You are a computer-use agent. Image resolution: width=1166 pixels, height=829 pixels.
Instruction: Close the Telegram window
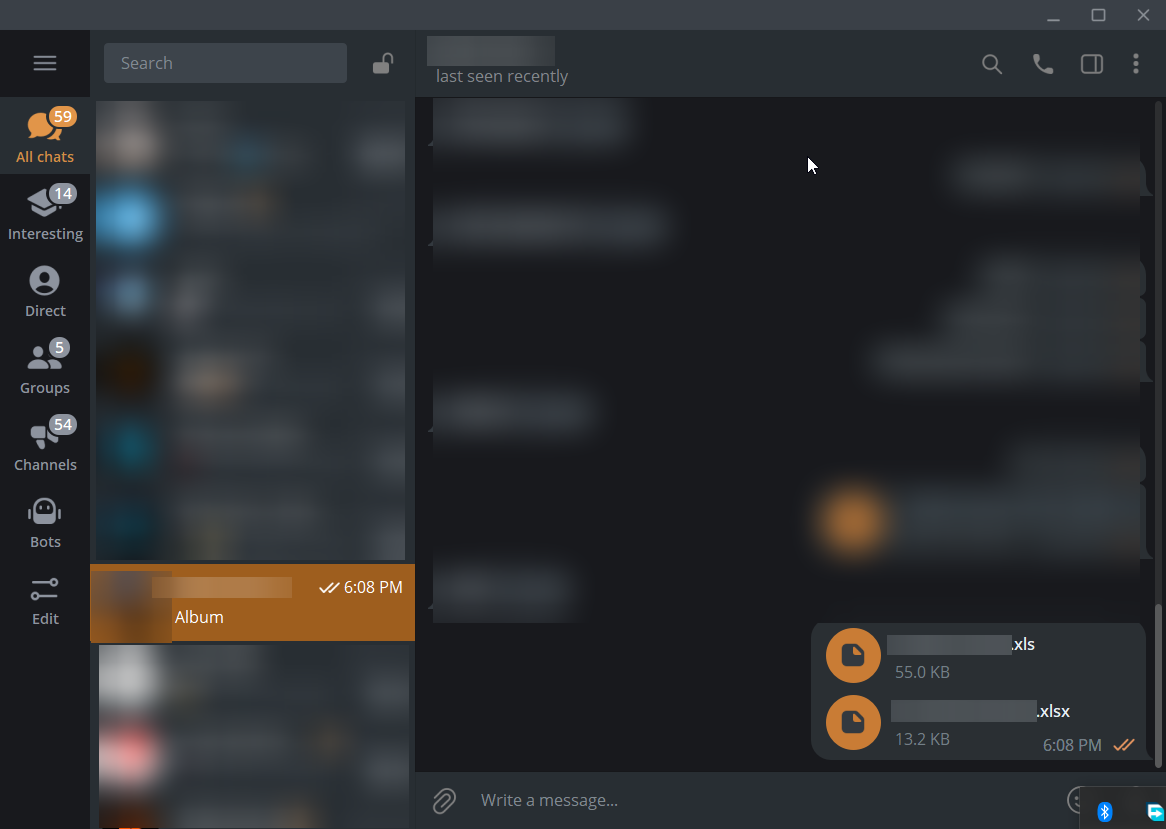(1143, 16)
